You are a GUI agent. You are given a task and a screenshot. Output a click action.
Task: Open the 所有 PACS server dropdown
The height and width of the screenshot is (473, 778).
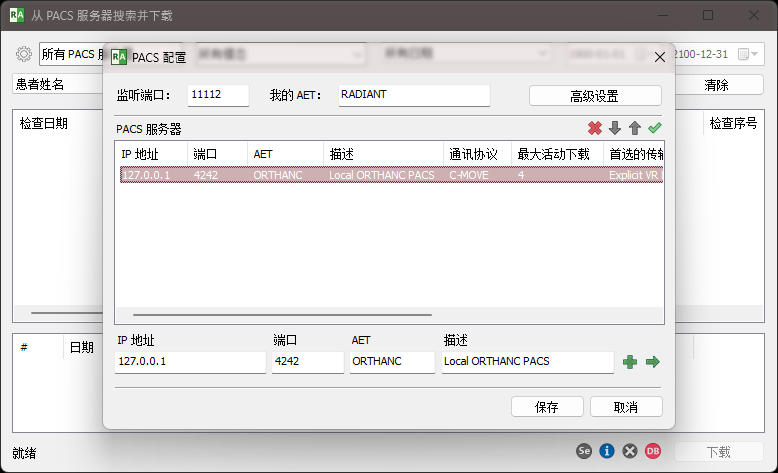click(x=72, y=54)
